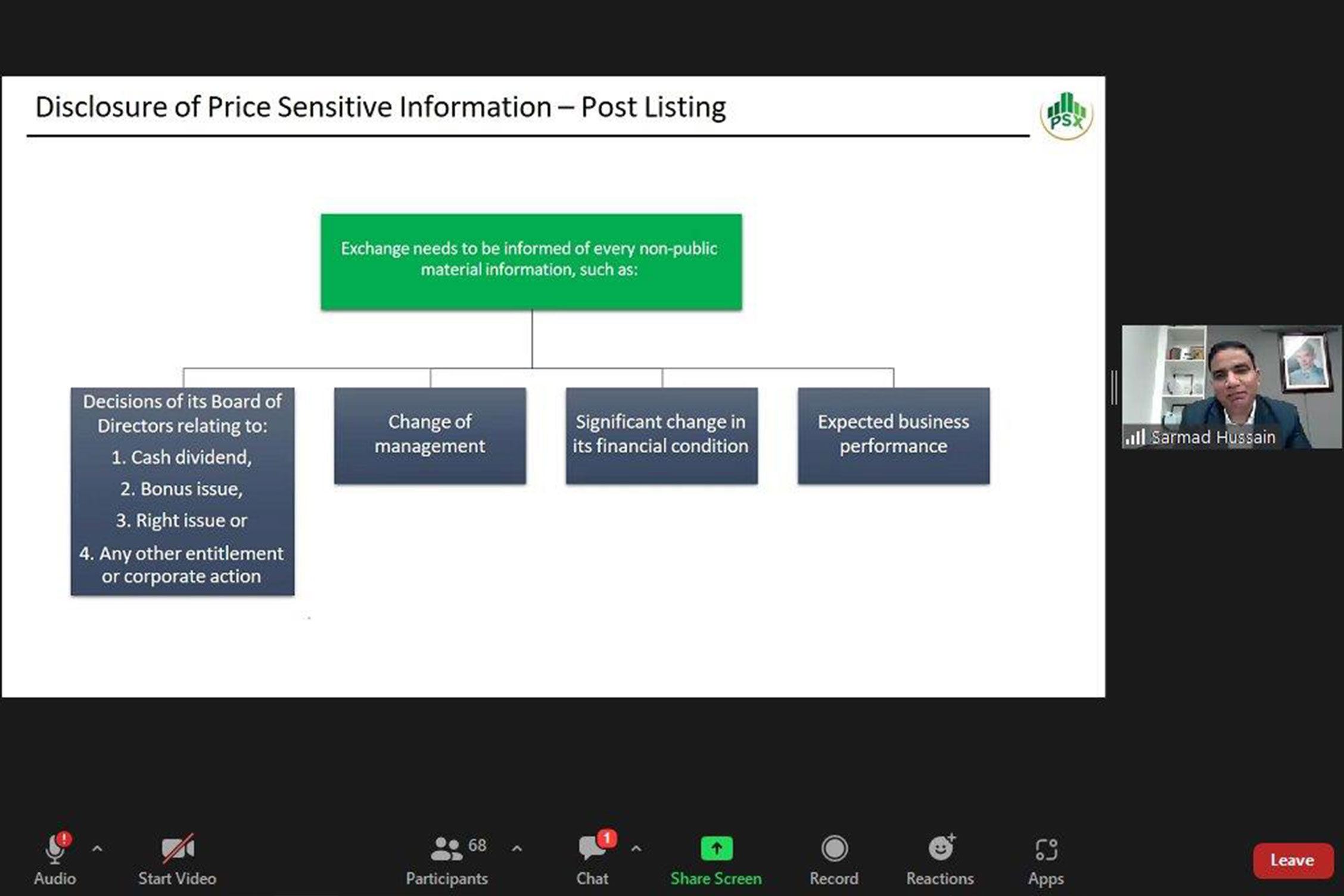Screen dimensions: 1344x896
Task: Open the Chat panel
Action: 593,858
